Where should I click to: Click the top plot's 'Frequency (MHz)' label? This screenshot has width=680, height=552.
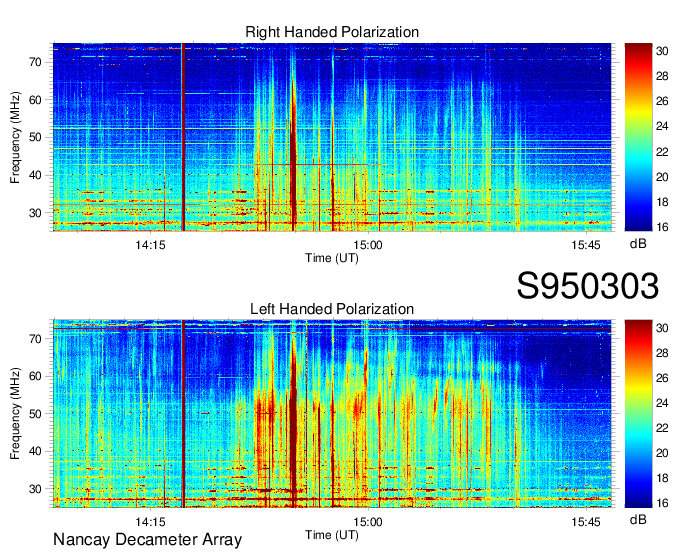click(x=15, y=137)
